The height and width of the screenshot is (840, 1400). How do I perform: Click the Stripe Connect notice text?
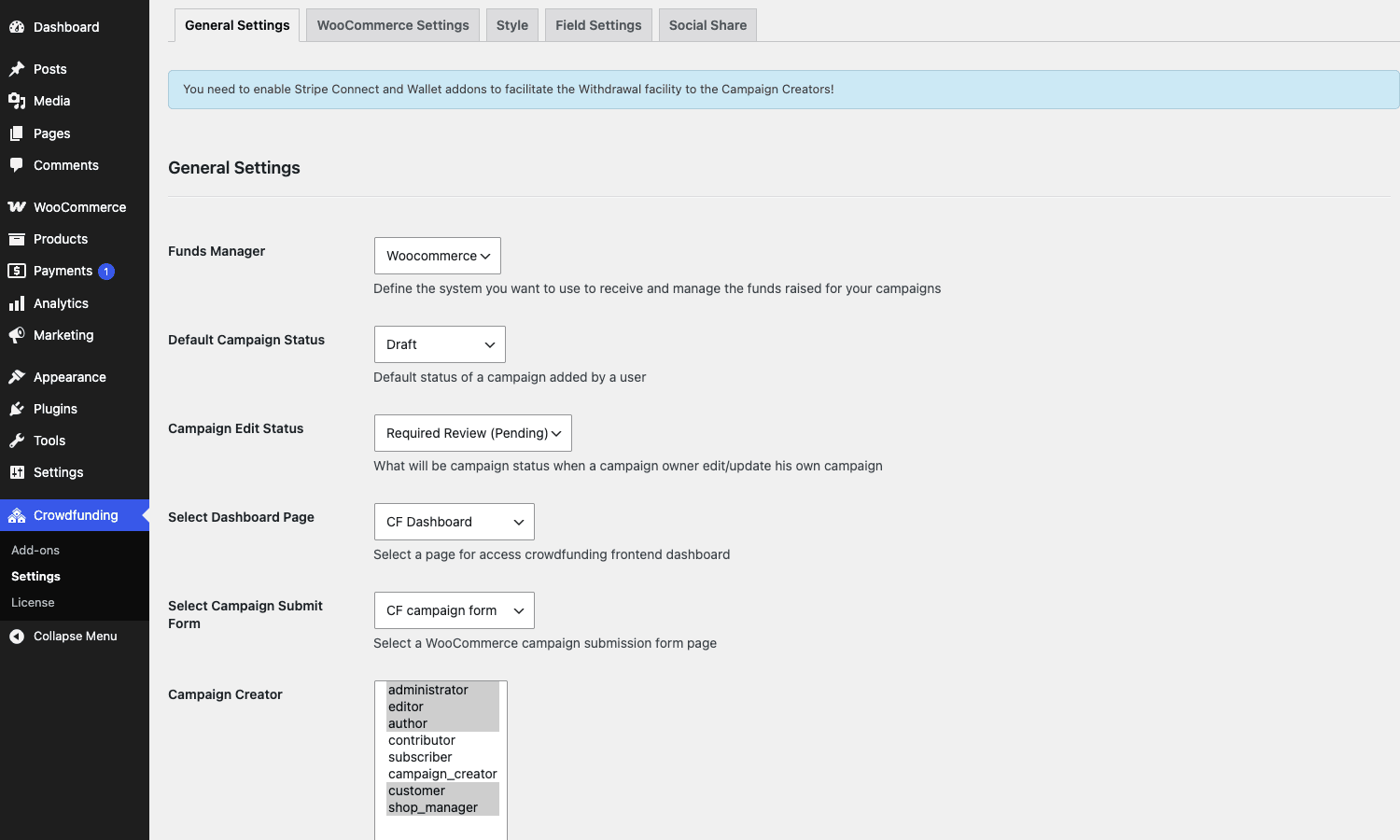pos(509,90)
